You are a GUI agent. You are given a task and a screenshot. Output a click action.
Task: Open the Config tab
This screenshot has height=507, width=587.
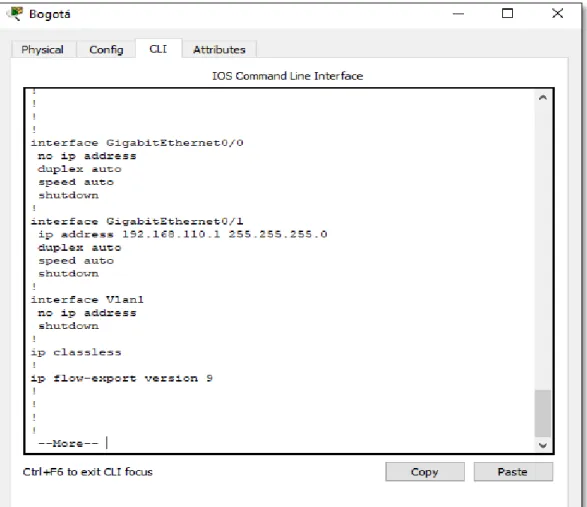point(106,49)
